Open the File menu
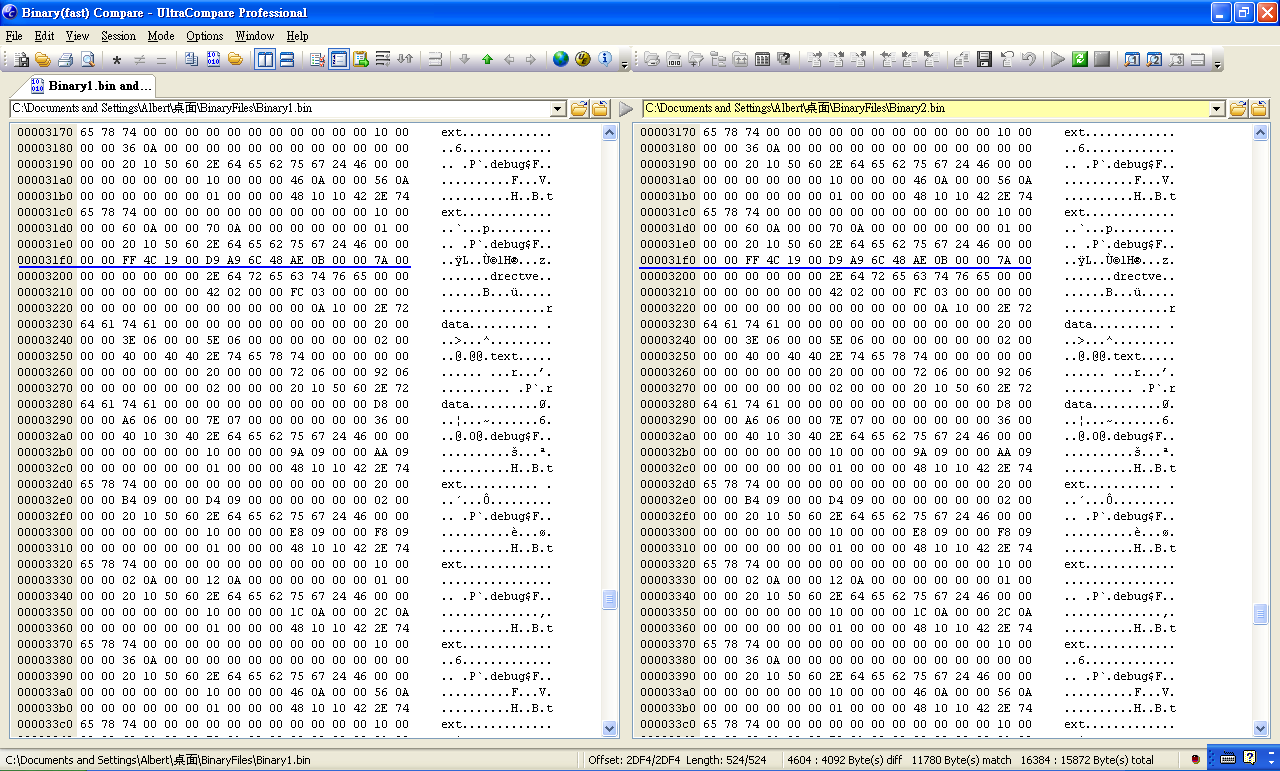Image resolution: width=1280 pixels, height=771 pixels. click(x=14, y=36)
